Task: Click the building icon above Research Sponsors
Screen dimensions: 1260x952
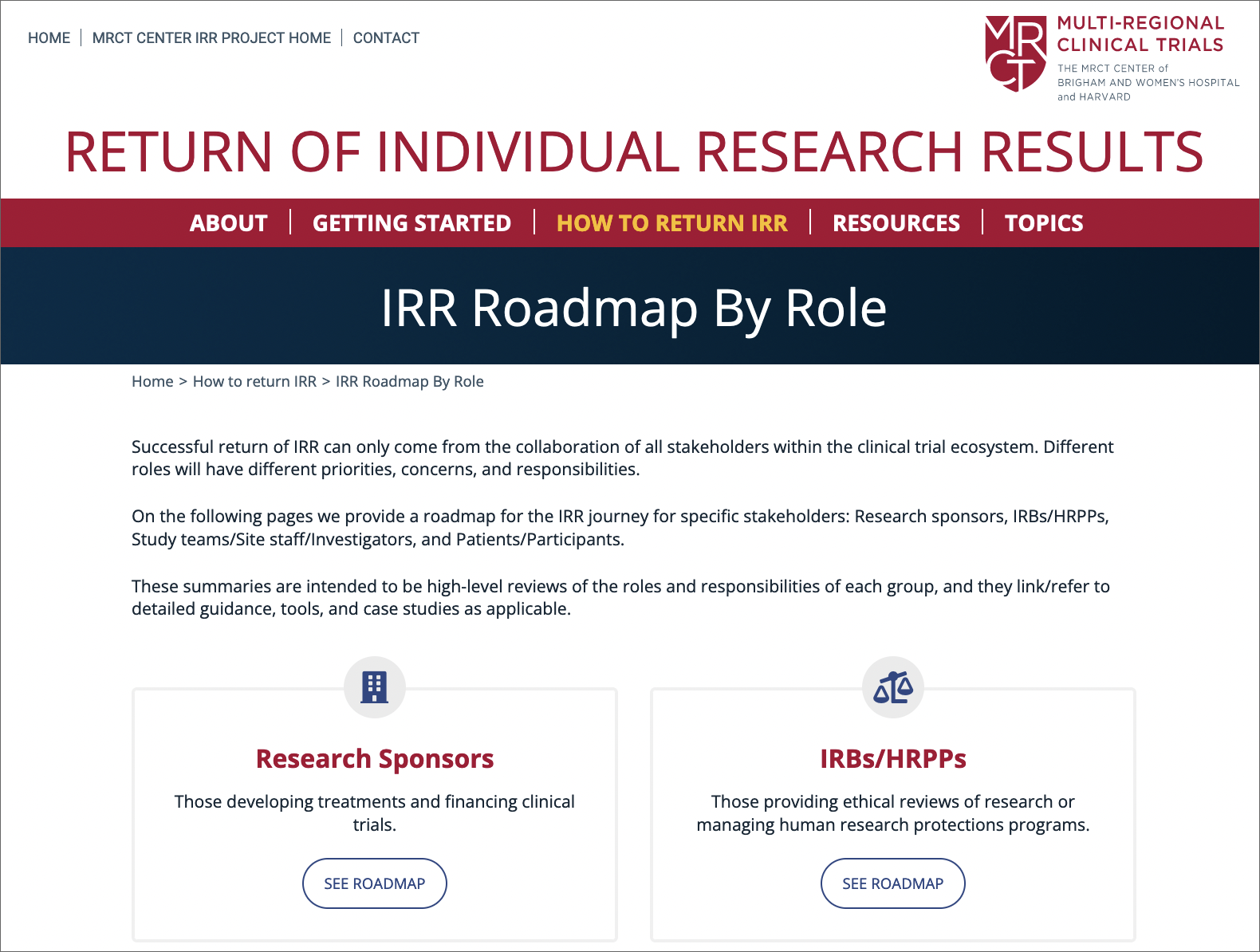Action: 374,687
